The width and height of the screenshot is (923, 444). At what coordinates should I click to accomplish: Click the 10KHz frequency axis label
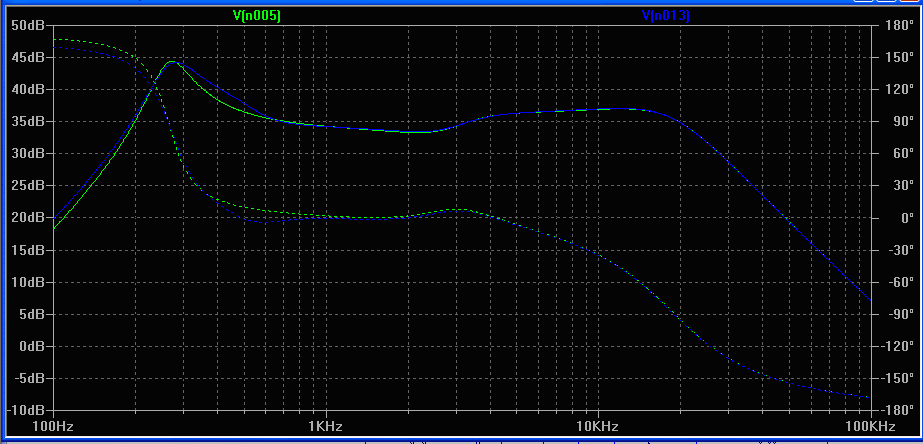[x=598, y=426]
